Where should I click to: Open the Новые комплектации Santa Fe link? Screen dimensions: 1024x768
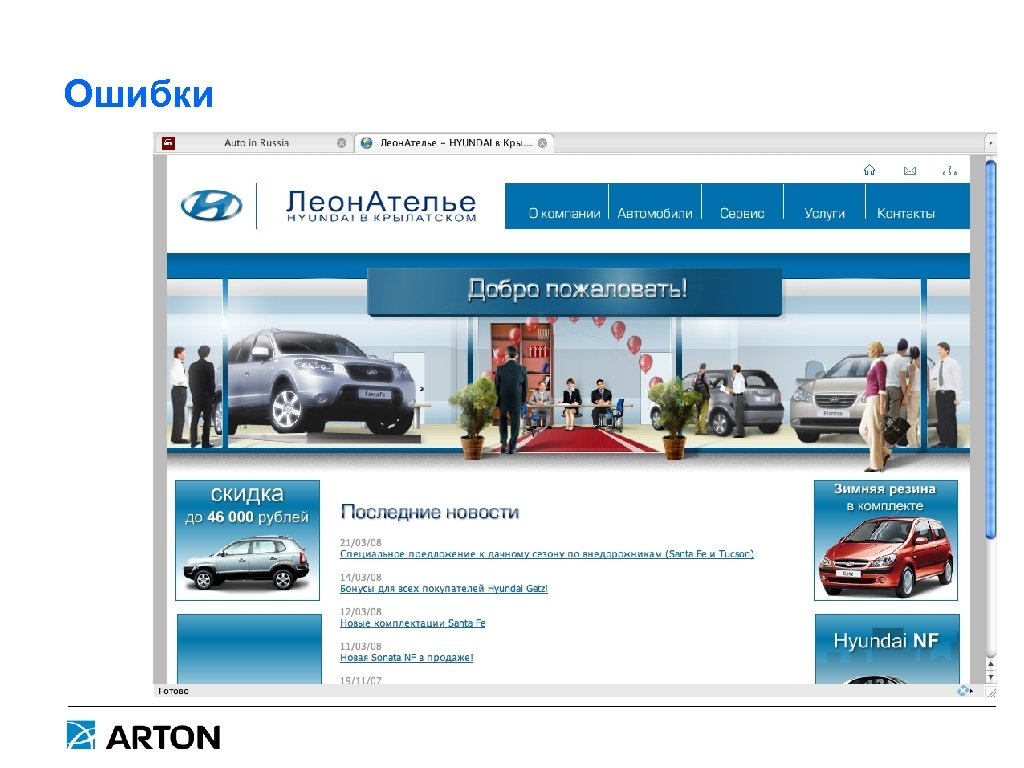coord(412,623)
